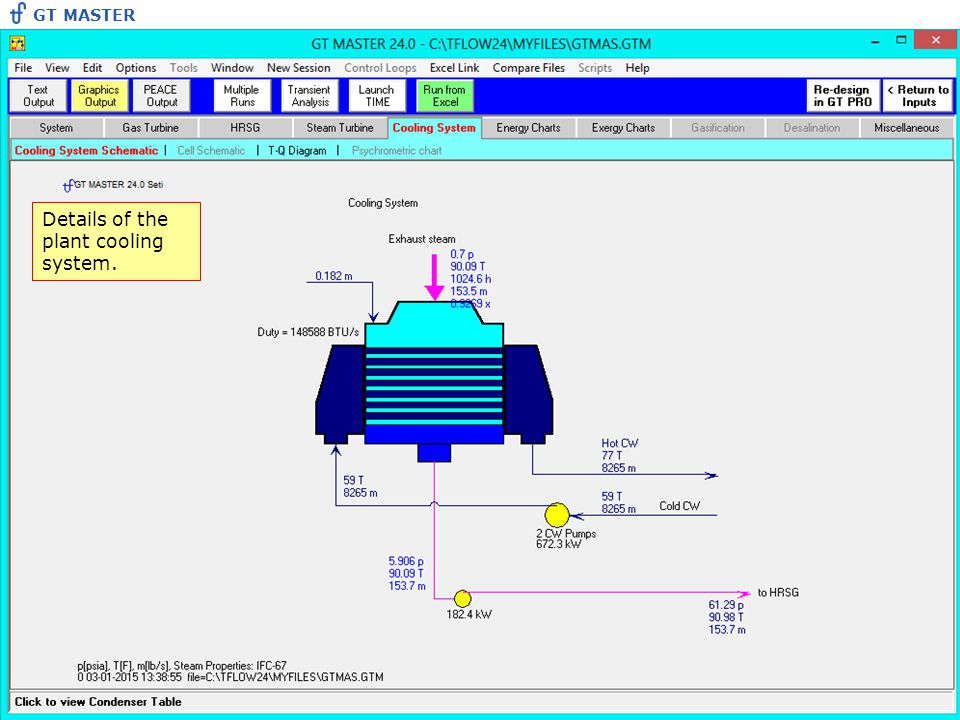This screenshot has height=720, width=960.
Task: Select Cooling System Schematic sub-tab
Action: pyautogui.click(x=86, y=151)
